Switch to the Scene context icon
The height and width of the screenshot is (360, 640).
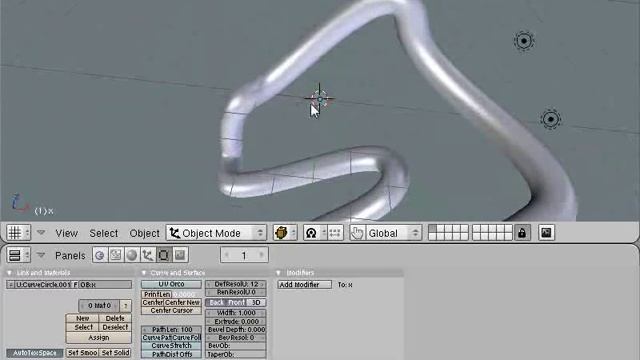[180, 255]
